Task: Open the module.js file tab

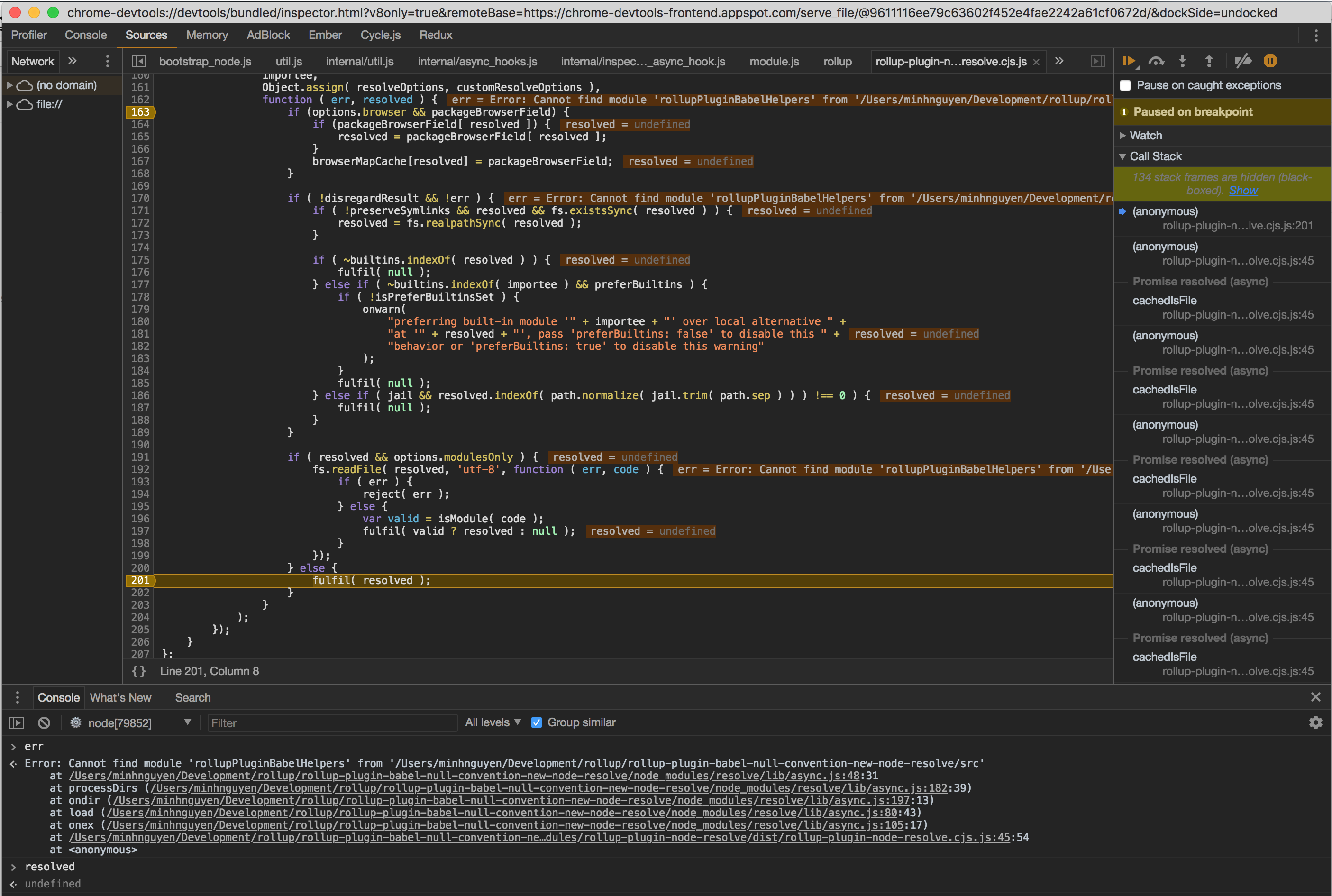Action: click(774, 61)
